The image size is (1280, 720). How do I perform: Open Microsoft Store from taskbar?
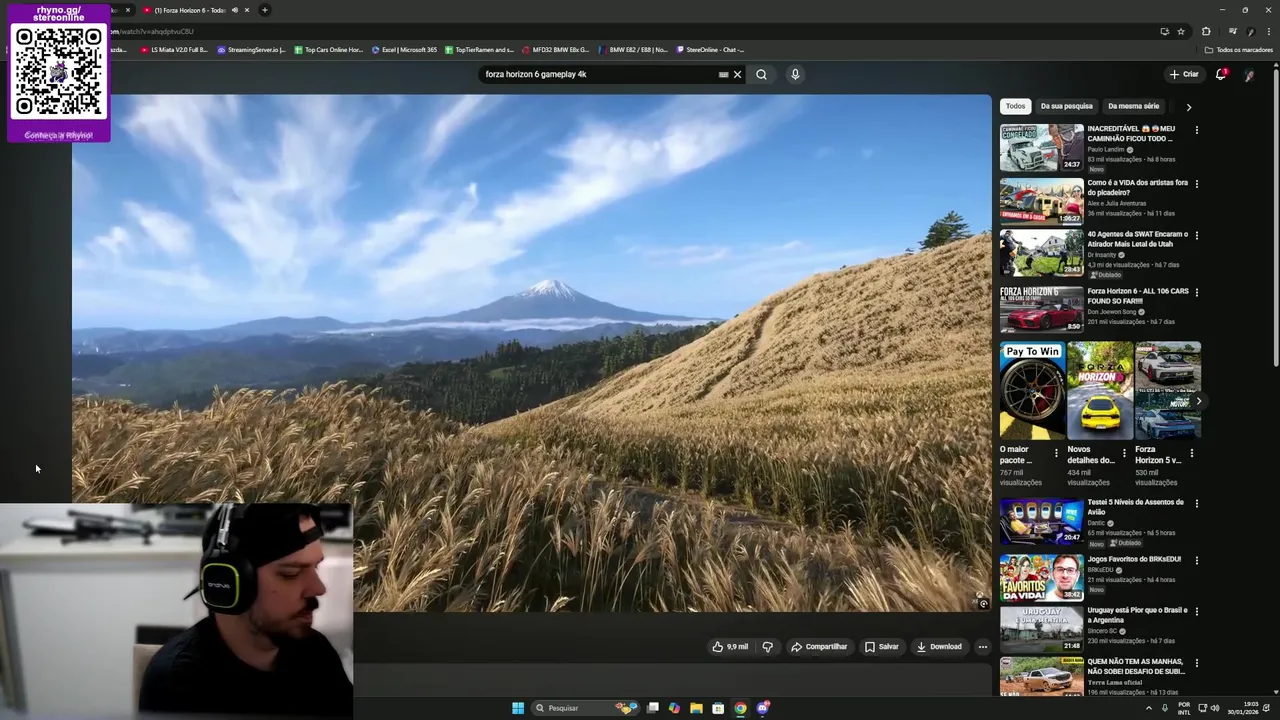pos(718,708)
